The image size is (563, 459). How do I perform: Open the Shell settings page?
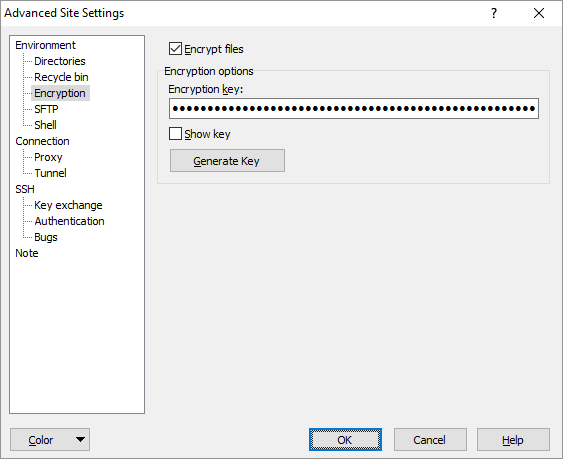45,125
